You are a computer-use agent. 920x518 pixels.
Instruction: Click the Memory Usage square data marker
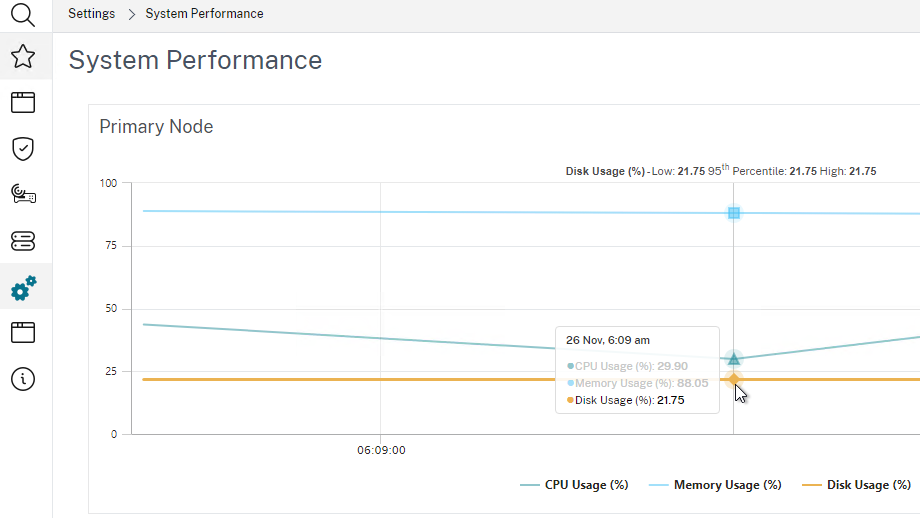[734, 213]
